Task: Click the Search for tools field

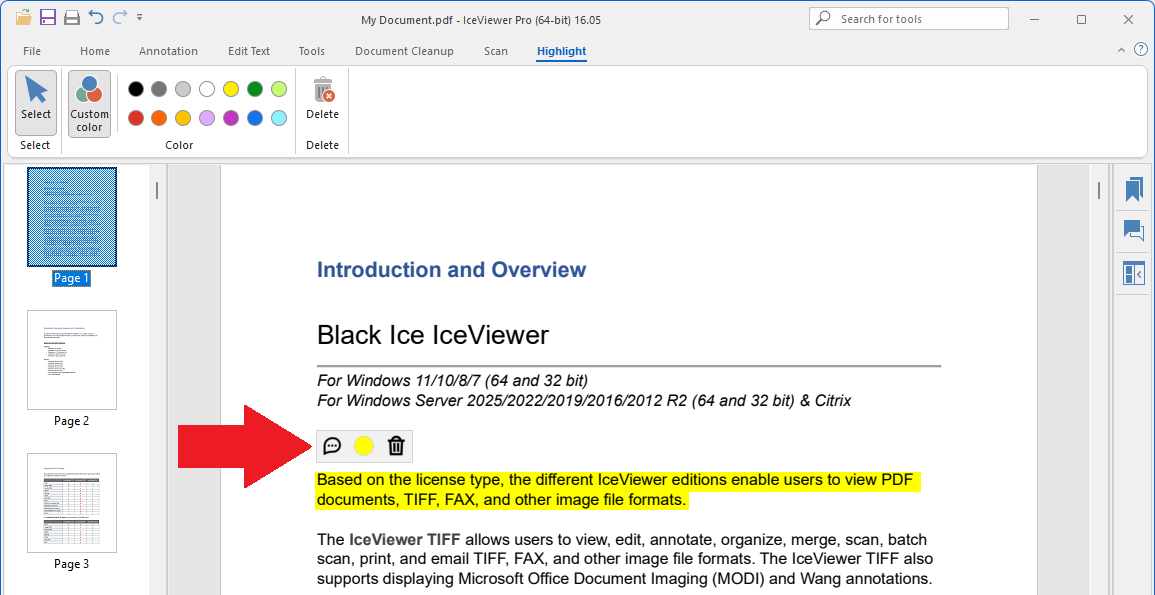Action: 909,18
